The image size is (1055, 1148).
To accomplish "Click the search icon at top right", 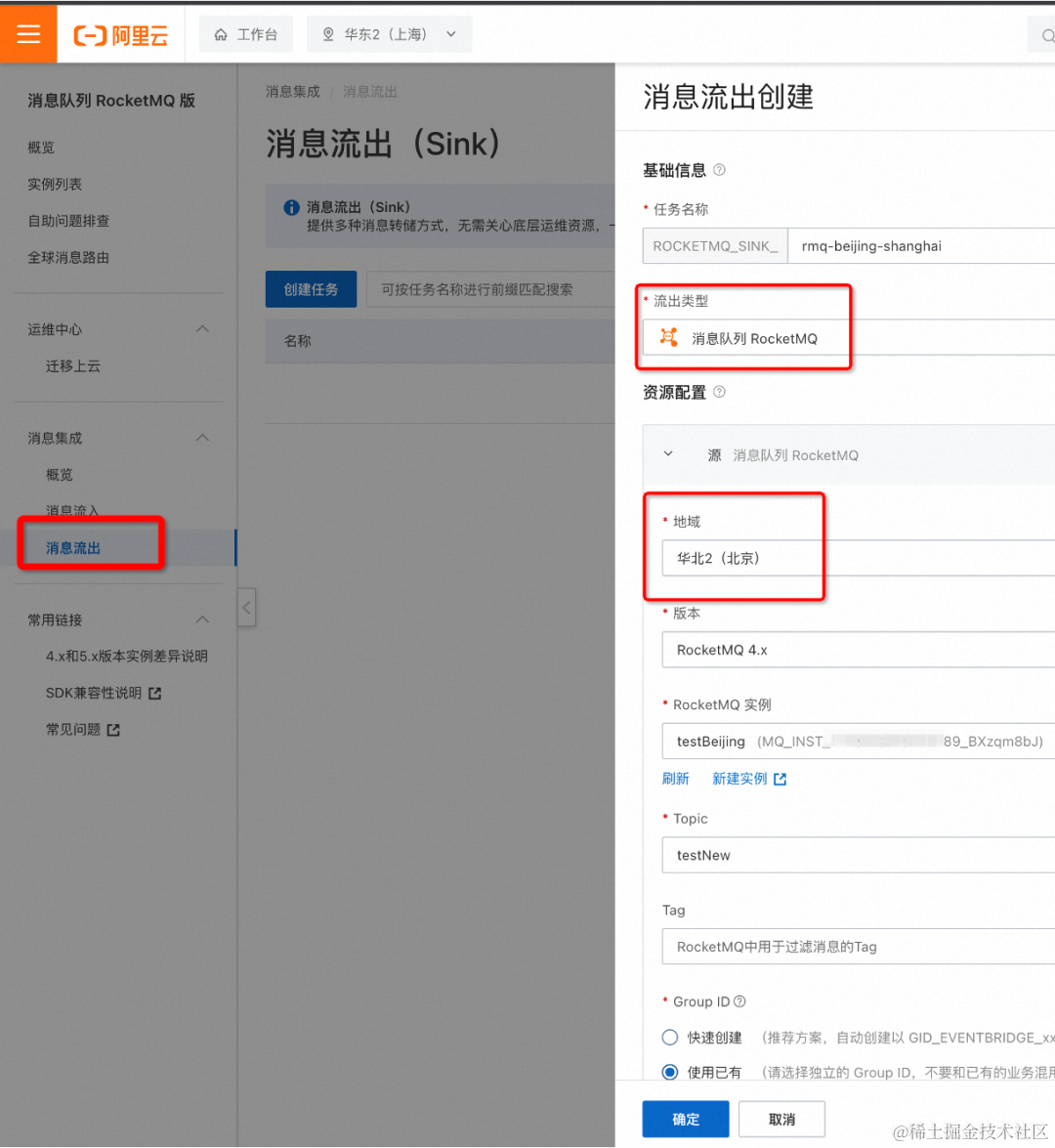I will tap(1048, 35).
